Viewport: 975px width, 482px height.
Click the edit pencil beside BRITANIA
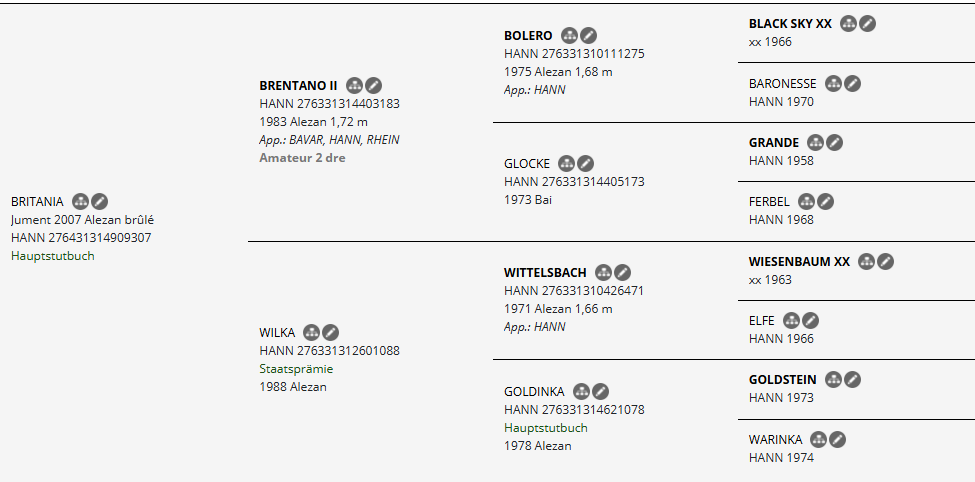pyautogui.click(x=100, y=201)
